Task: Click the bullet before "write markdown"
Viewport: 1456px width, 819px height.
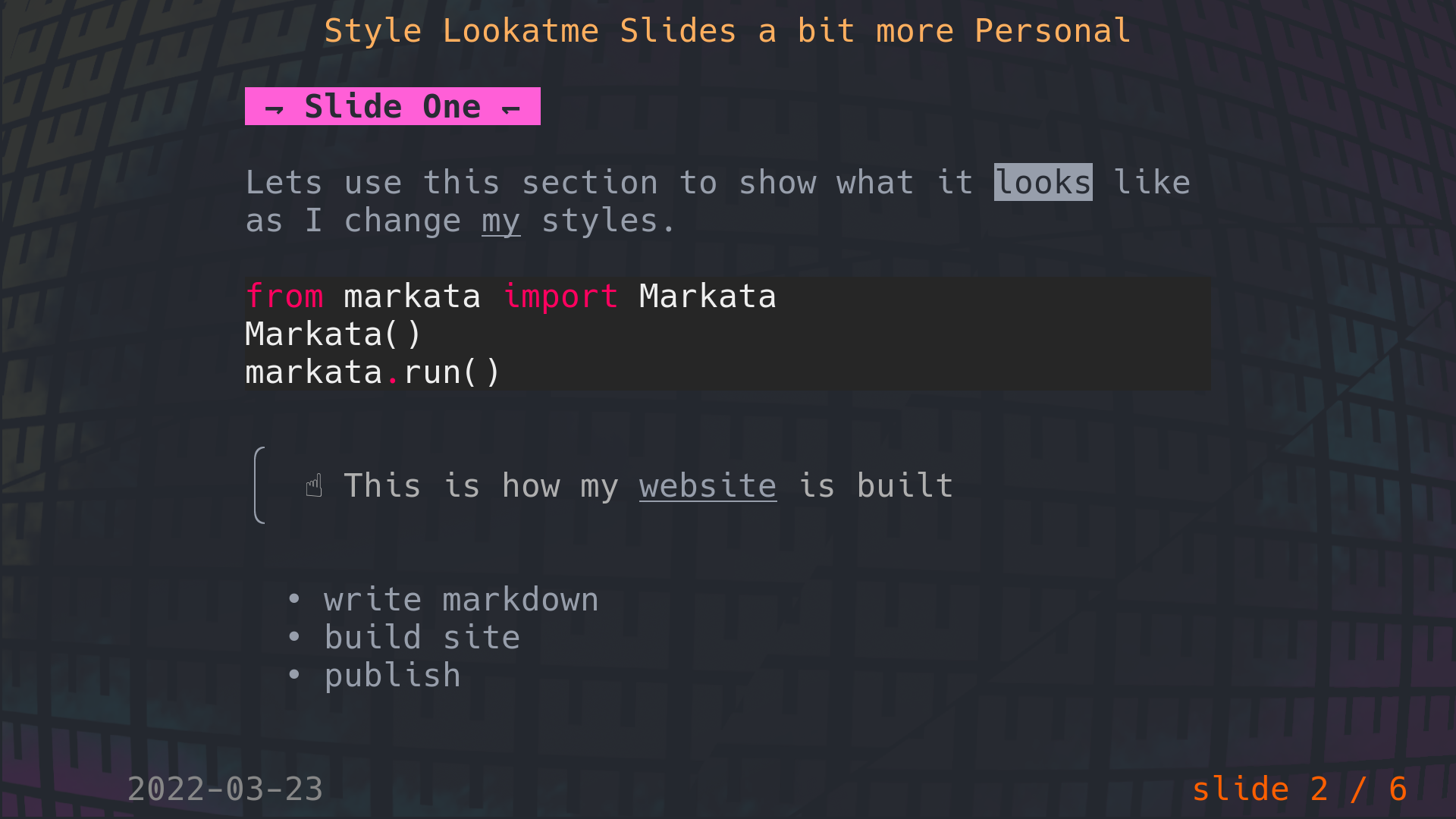Action: point(294,600)
